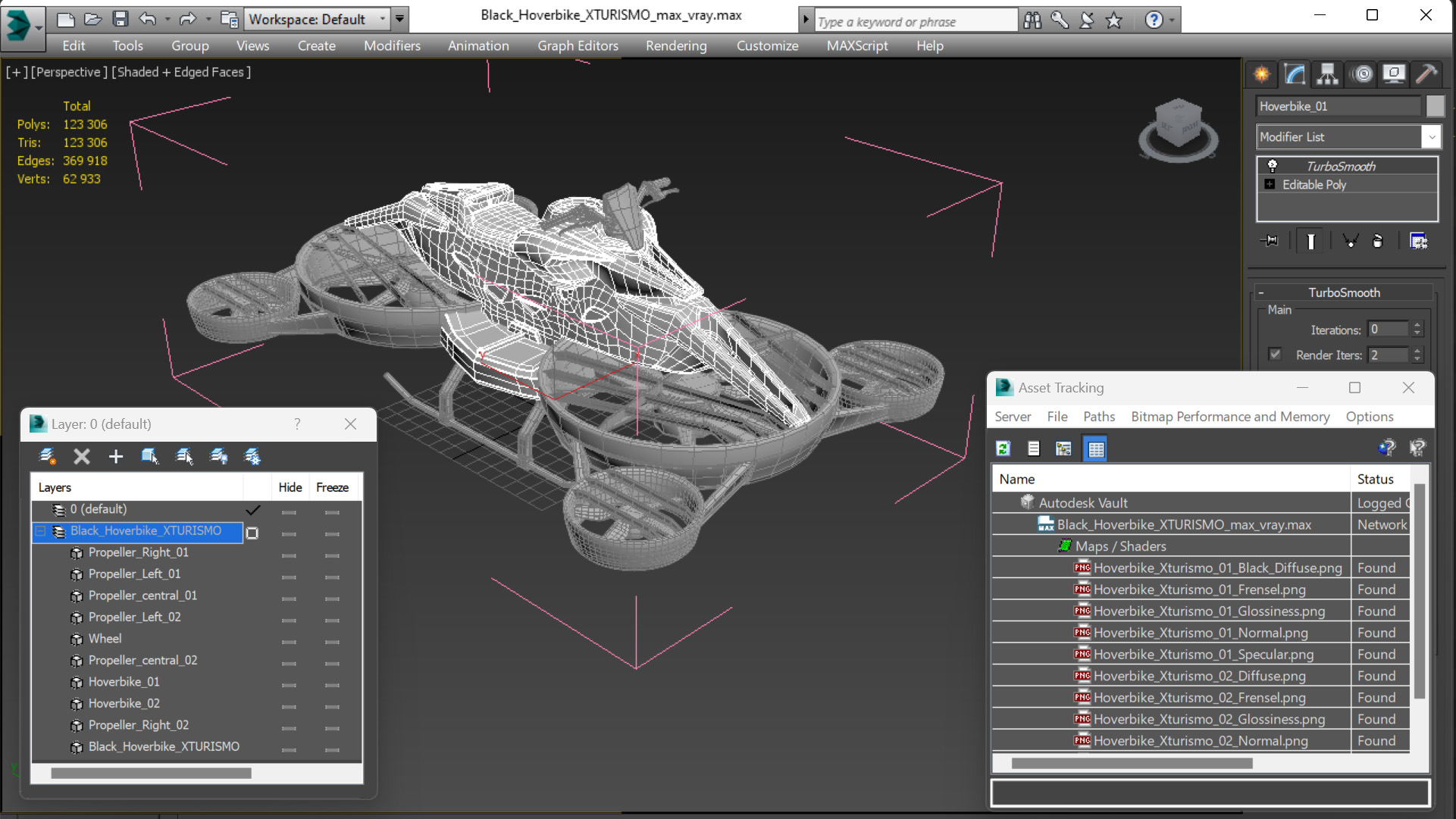Screen dimensions: 1456x819
Task: Remove modifier with the trash icon
Action: pyautogui.click(x=1378, y=241)
